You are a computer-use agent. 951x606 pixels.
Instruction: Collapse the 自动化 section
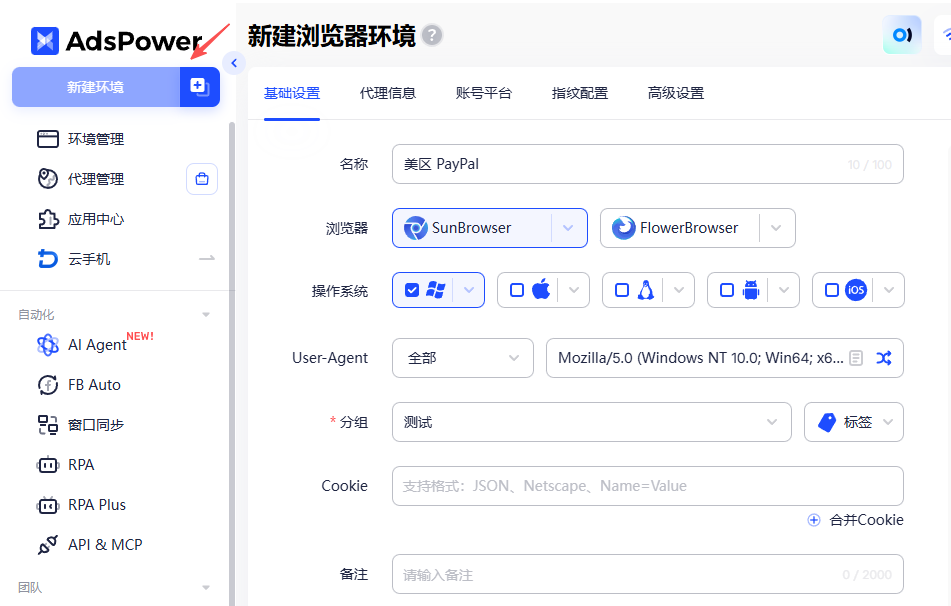click(206, 314)
